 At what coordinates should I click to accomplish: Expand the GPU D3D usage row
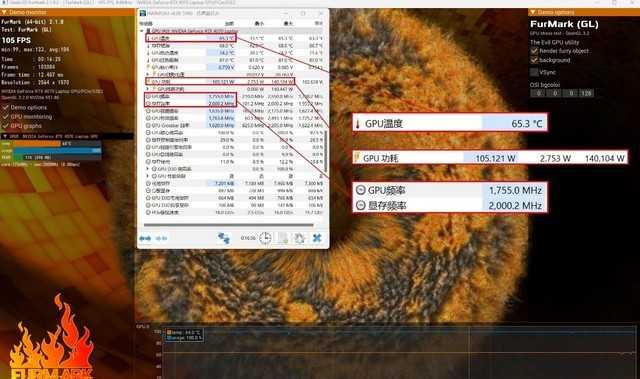click(x=147, y=169)
